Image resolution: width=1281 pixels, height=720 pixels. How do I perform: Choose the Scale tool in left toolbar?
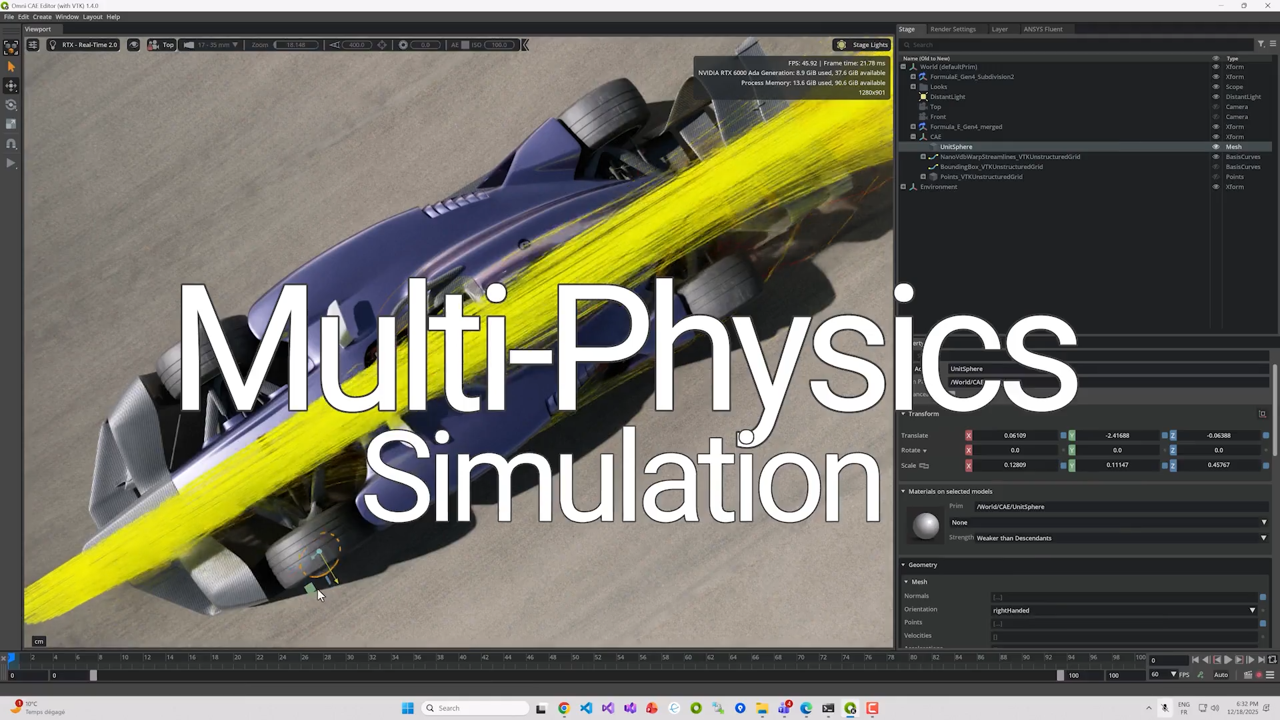[x=11, y=124]
